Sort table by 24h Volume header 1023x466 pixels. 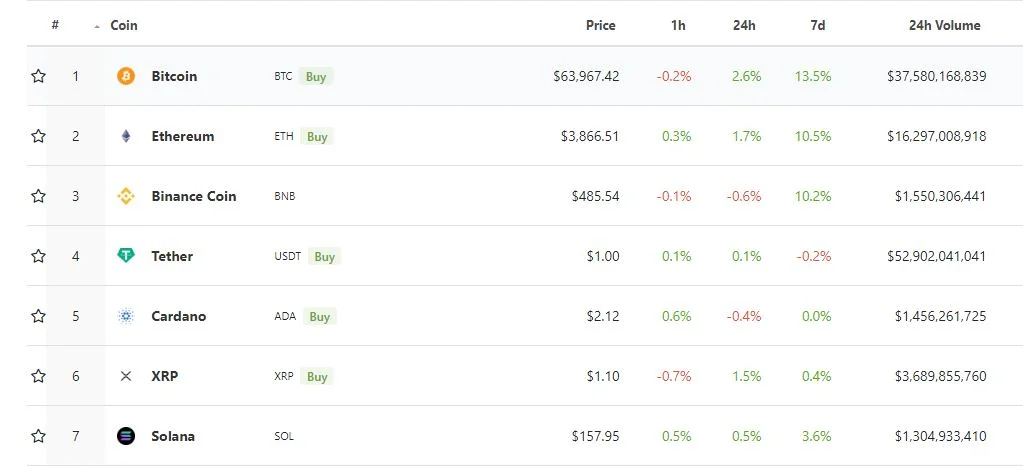tap(944, 25)
